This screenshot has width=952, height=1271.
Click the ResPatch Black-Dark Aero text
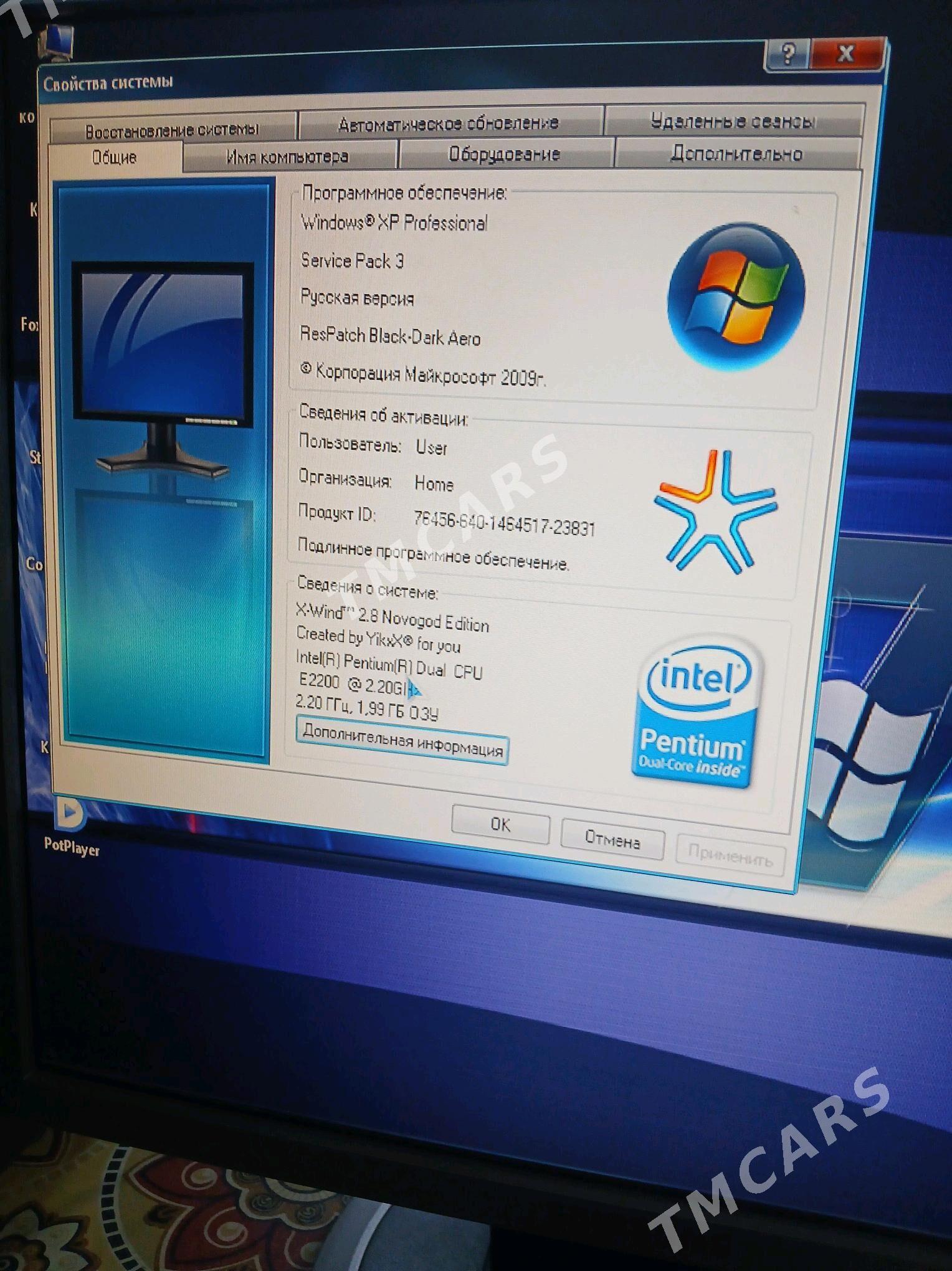pos(390,336)
